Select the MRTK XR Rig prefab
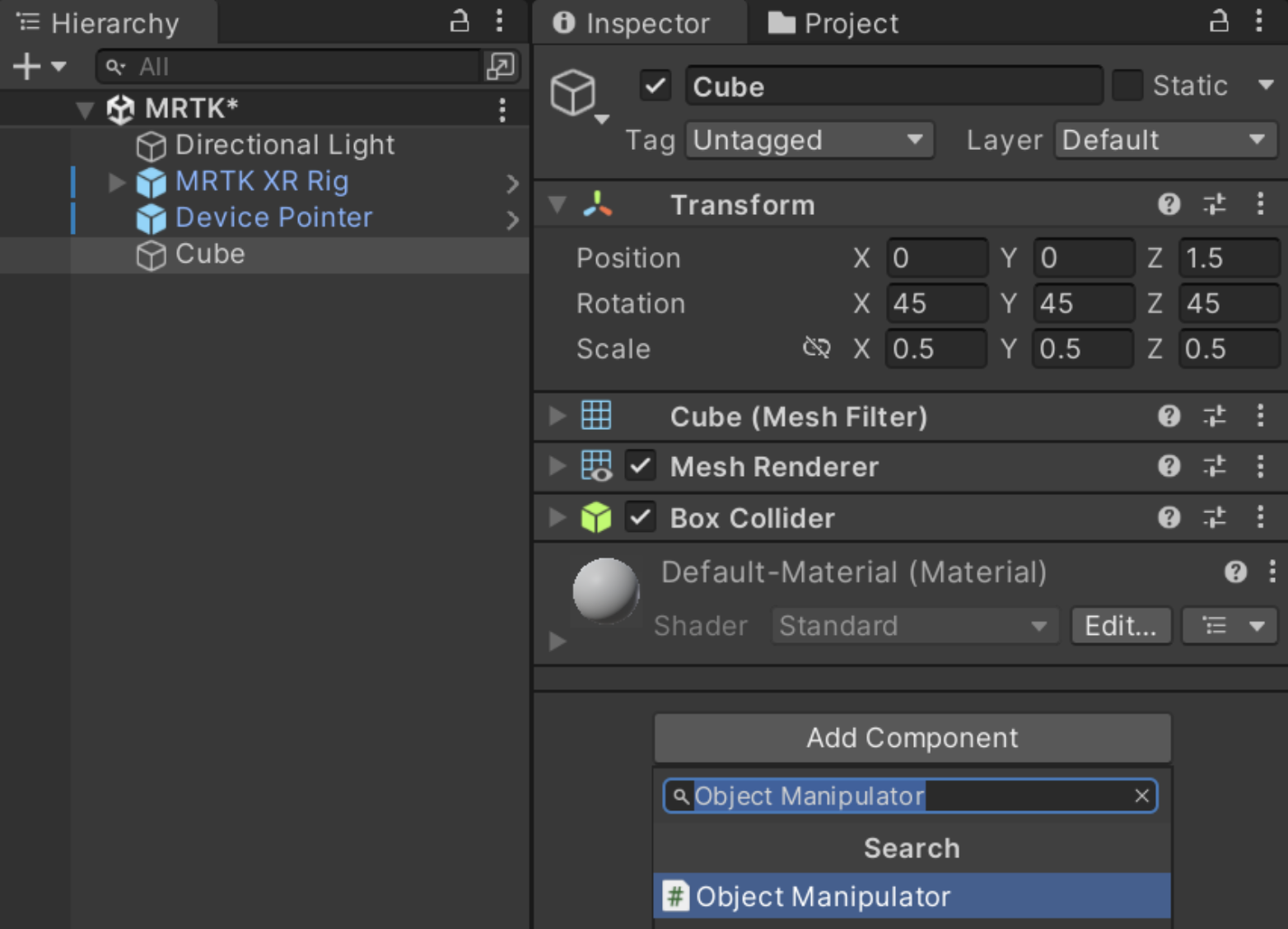The height and width of the screenshot is (929, 1288). pyautogui.click(x=262, y=181)
